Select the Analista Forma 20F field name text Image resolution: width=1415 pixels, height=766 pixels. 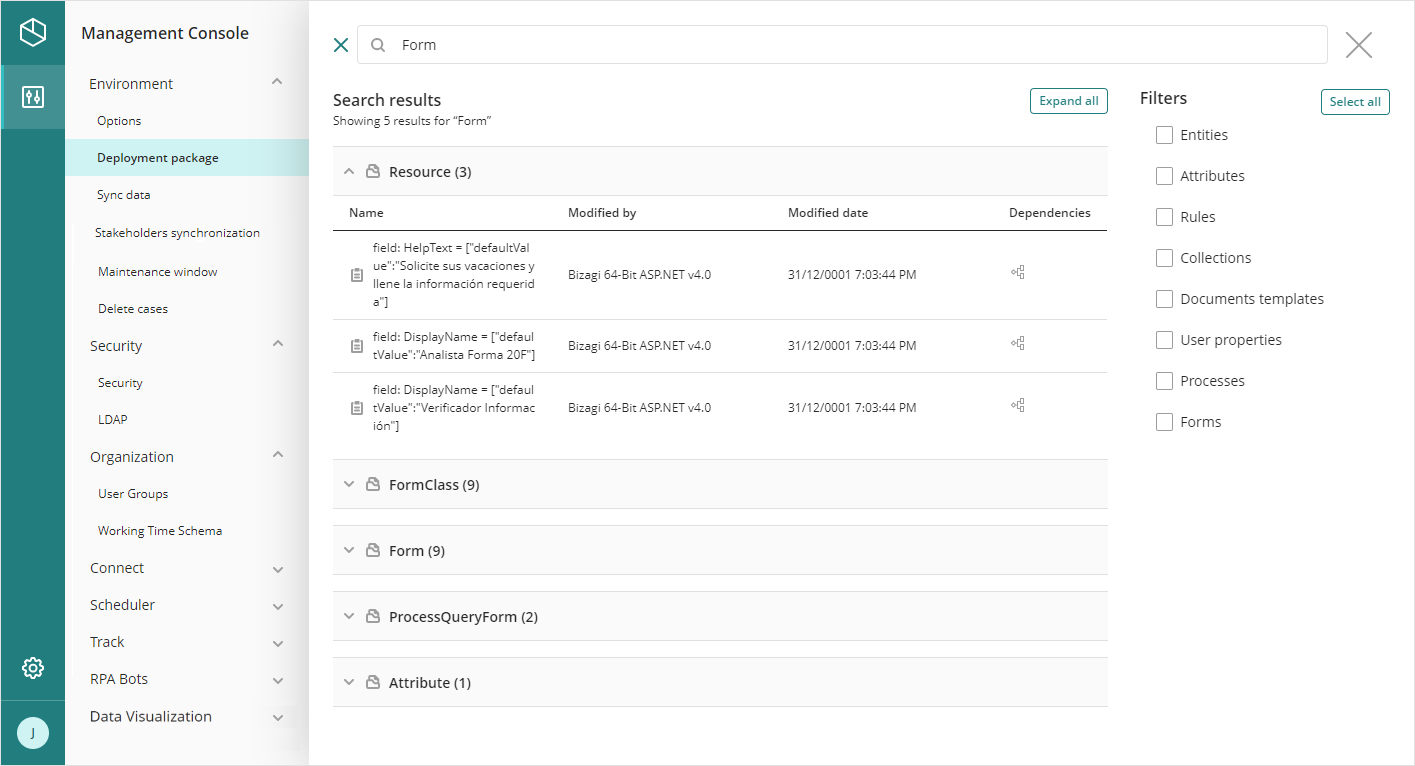tap(454, 346)
